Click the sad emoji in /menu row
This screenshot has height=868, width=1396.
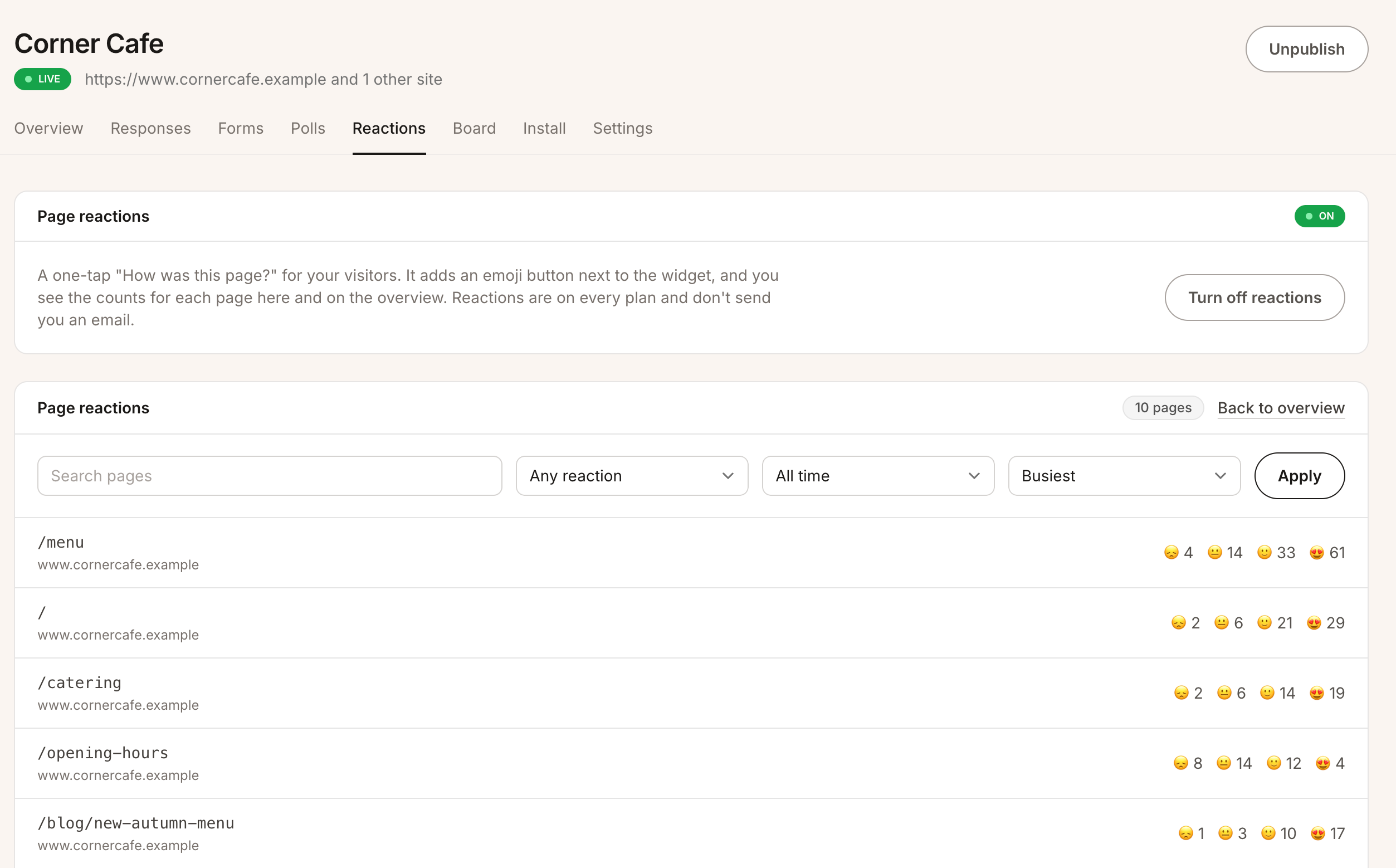pyautogui.click(x=1171, y=553)
